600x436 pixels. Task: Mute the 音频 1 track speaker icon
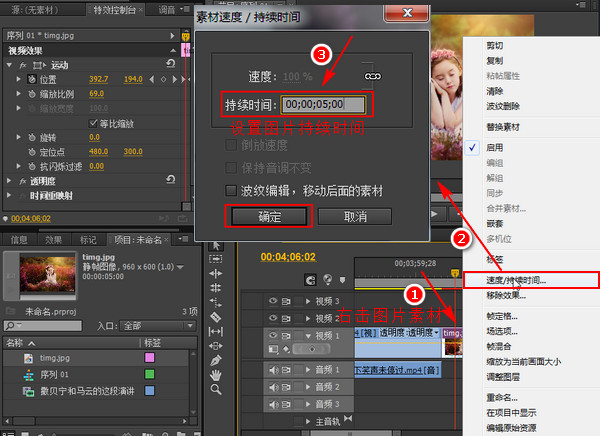[272, 369]
